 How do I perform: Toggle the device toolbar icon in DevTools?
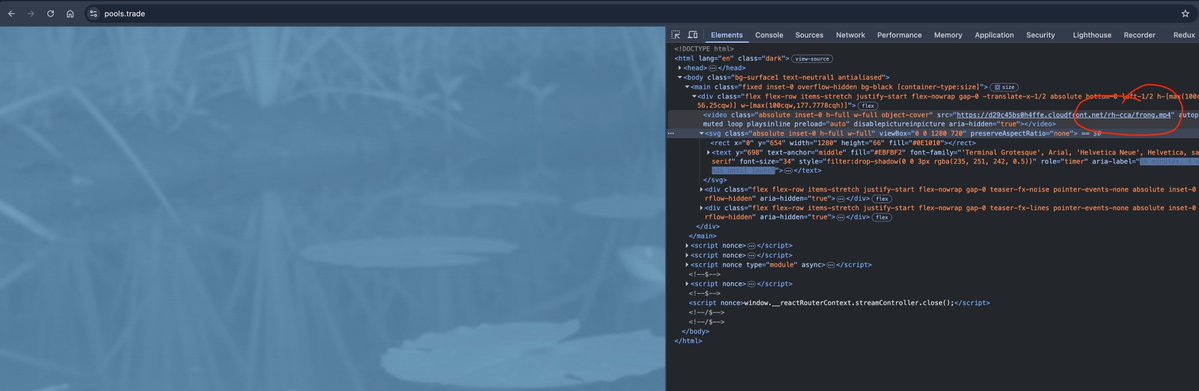click(x=693, y=35)
